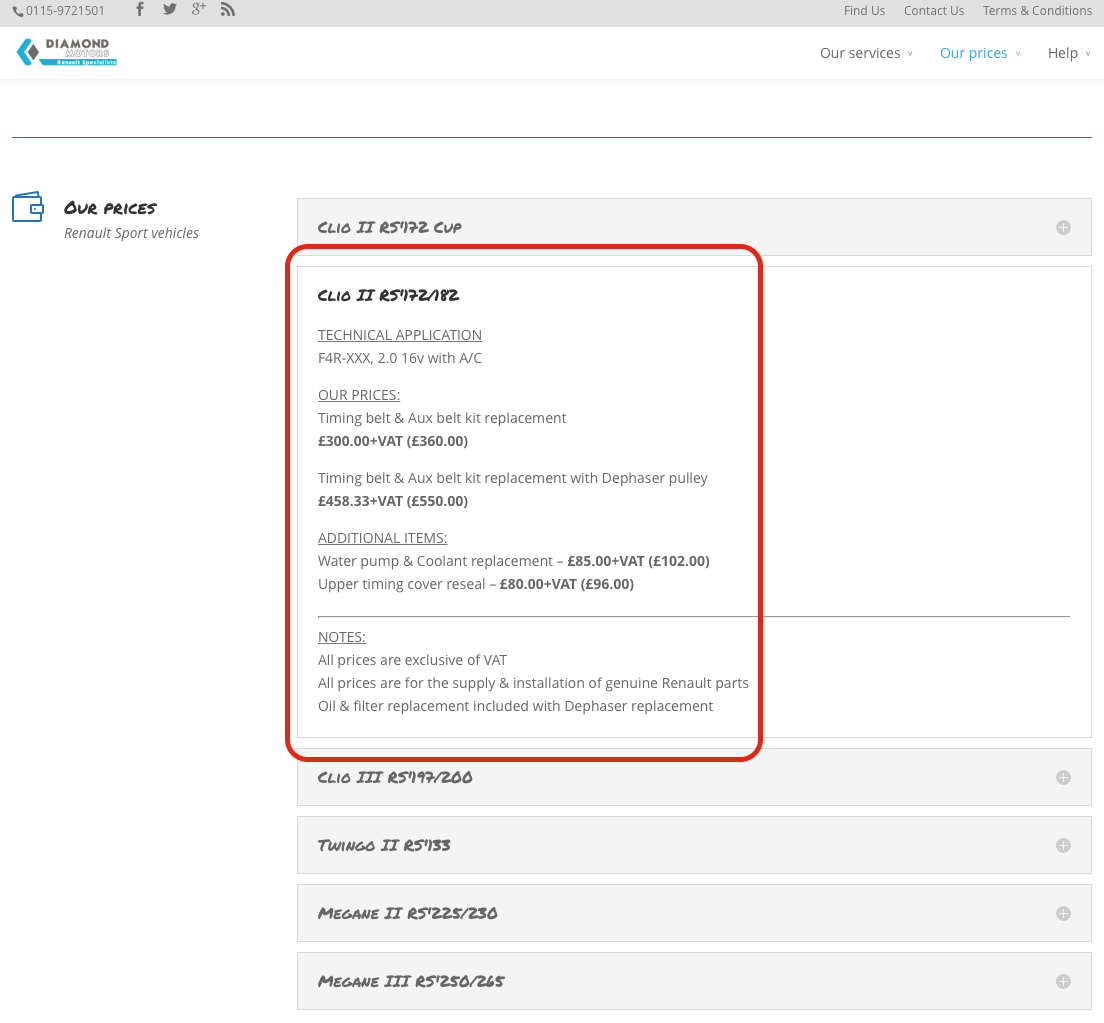Click the plus icon on Clio II RS'172 Cup
The height and width of the screenshot is (1023, 1104).
point(1062,227)
